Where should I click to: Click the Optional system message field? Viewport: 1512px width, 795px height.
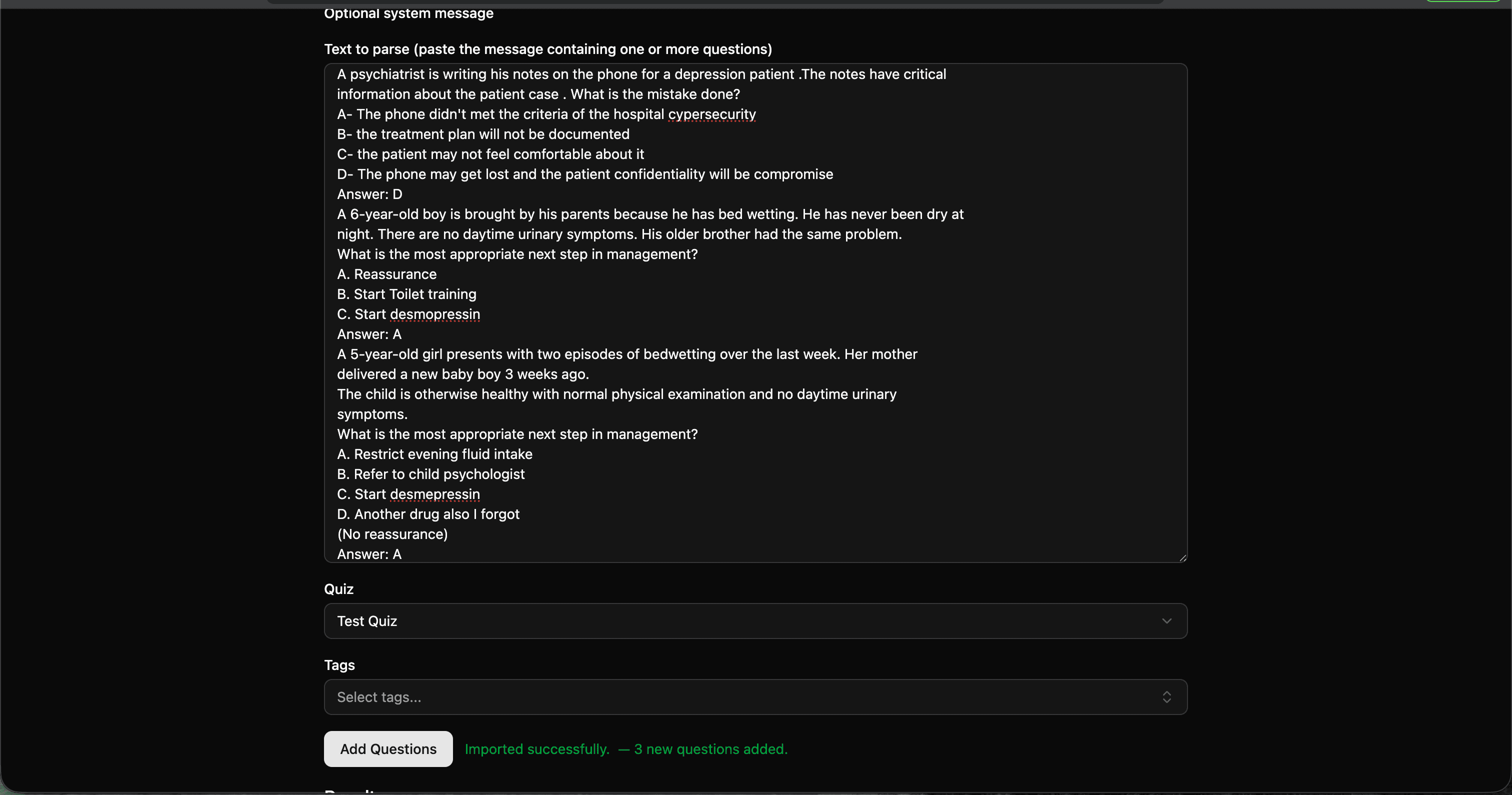click(408, 13)
